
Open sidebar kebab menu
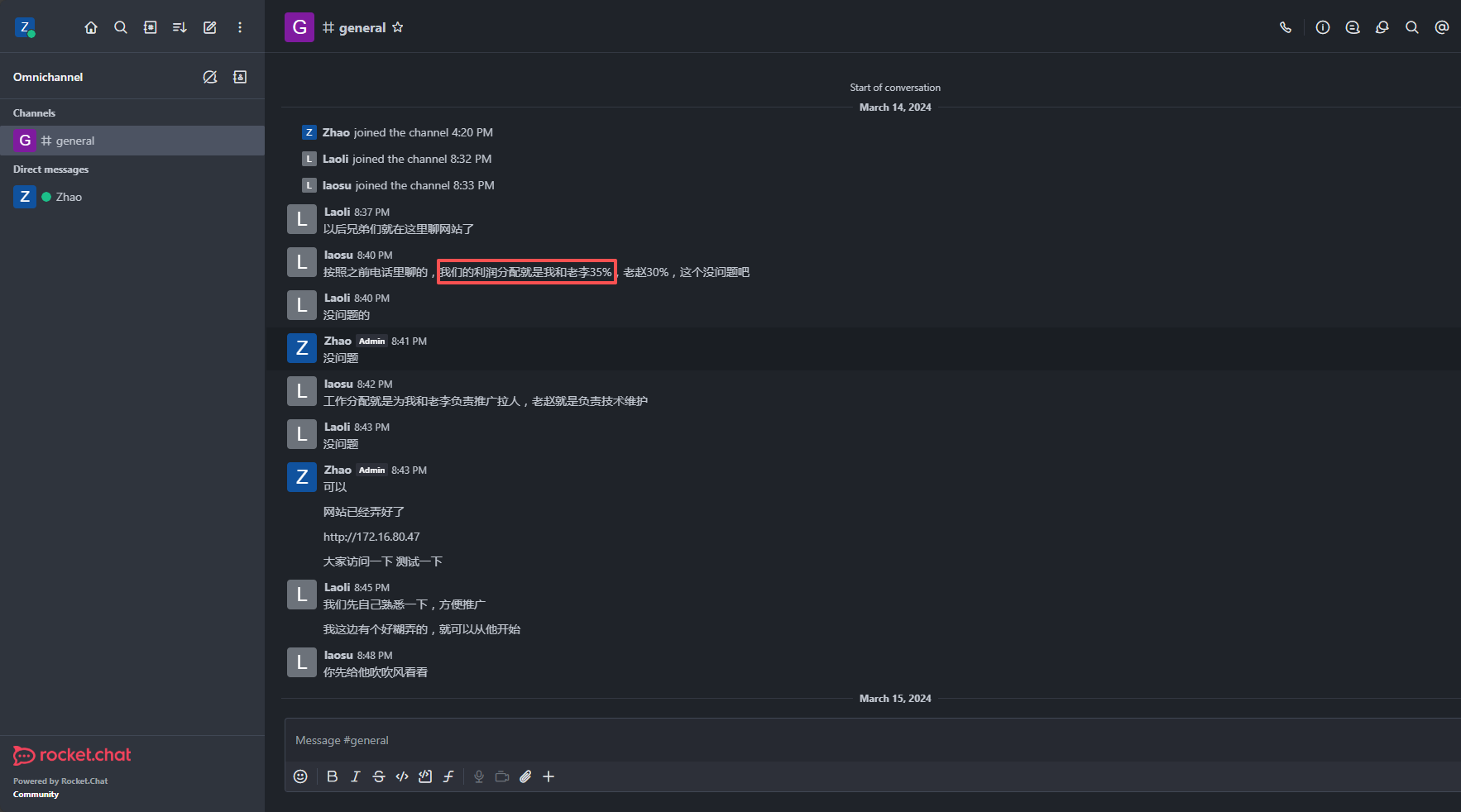(240, 27)
